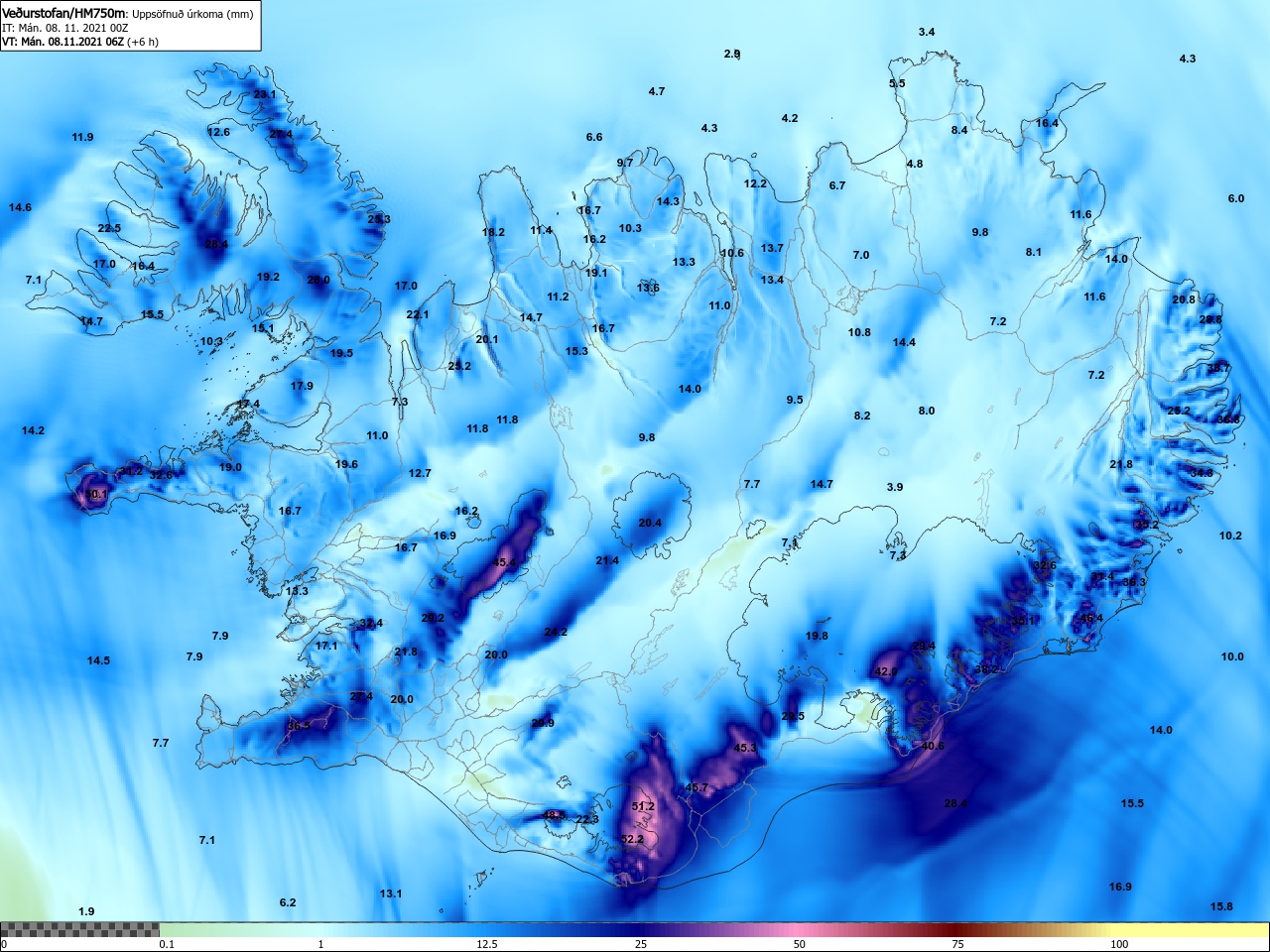
Task: Click the 11.9 precipitation value
Action: point(82,137)
